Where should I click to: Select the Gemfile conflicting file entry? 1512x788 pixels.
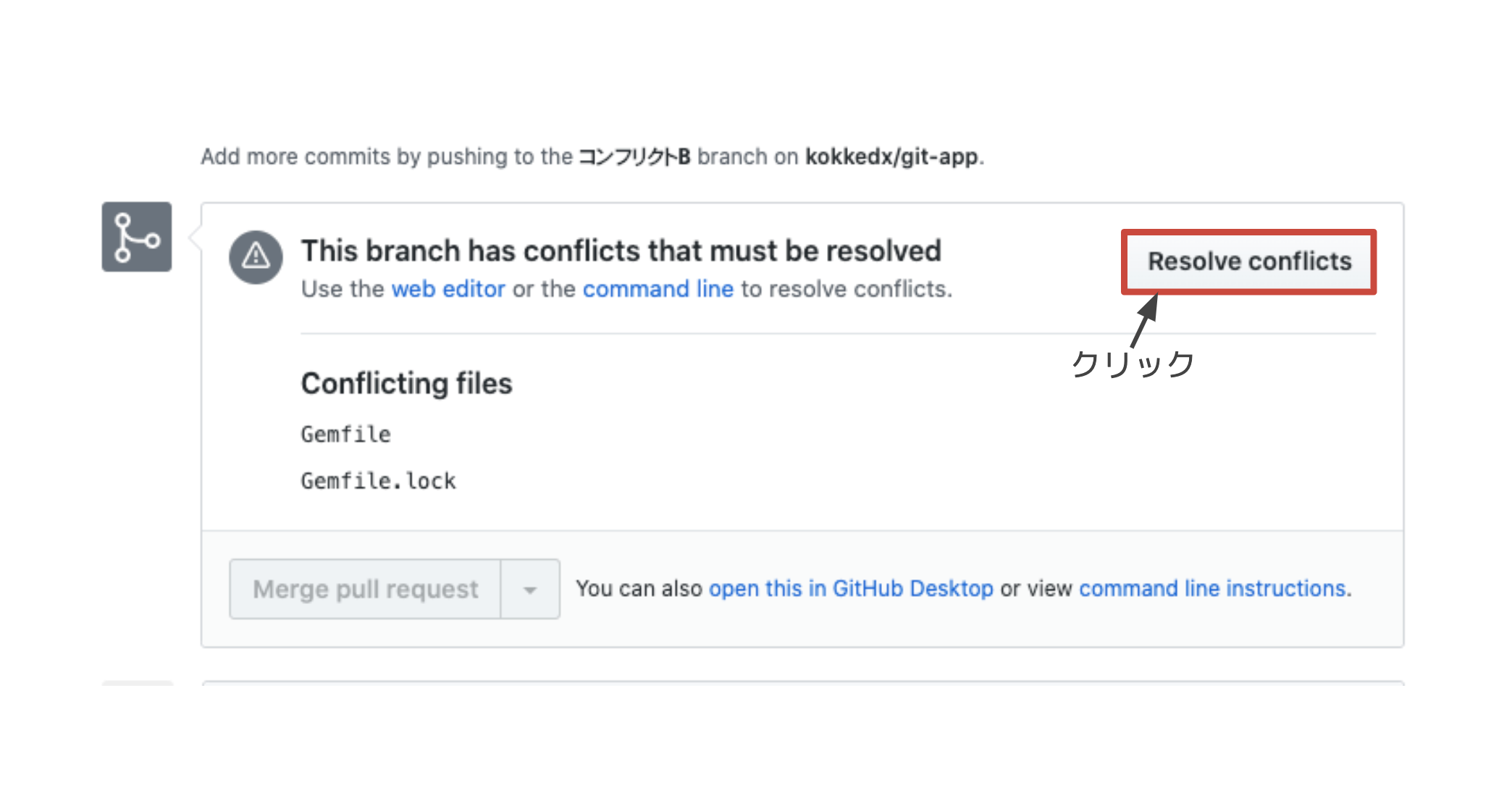tap(345, 435)
